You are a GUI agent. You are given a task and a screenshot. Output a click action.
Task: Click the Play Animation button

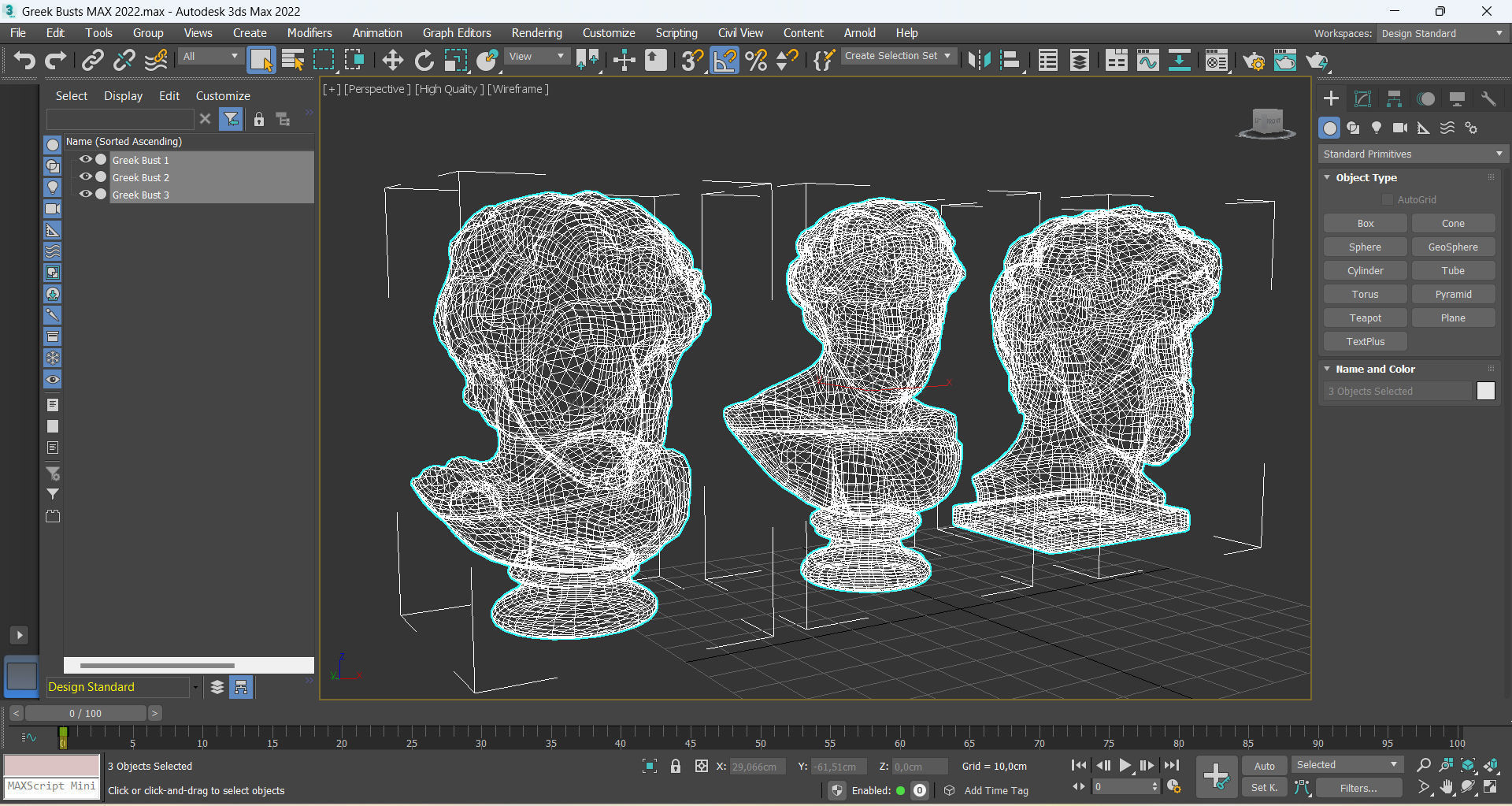[x=1125, y=765]
